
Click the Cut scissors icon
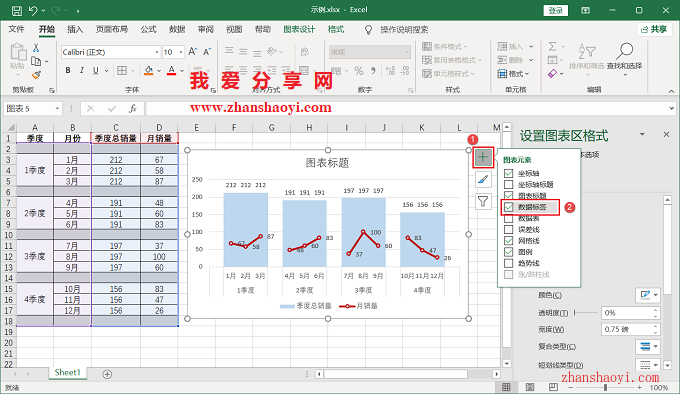pyautogui.click(x=36, y=47)
